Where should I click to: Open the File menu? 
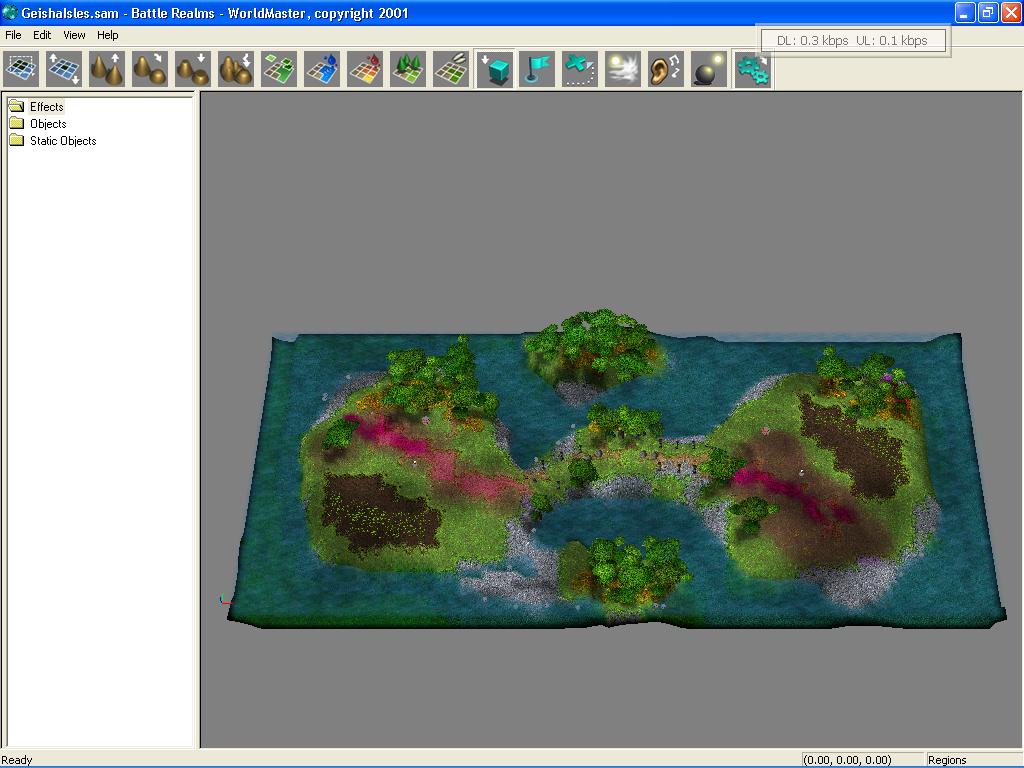13,35
